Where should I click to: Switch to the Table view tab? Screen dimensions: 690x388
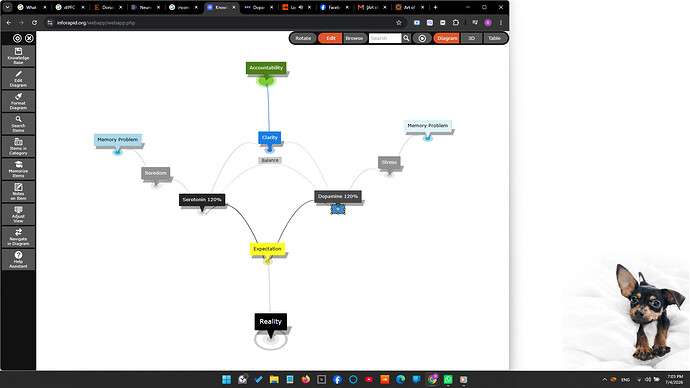(495, 38)
